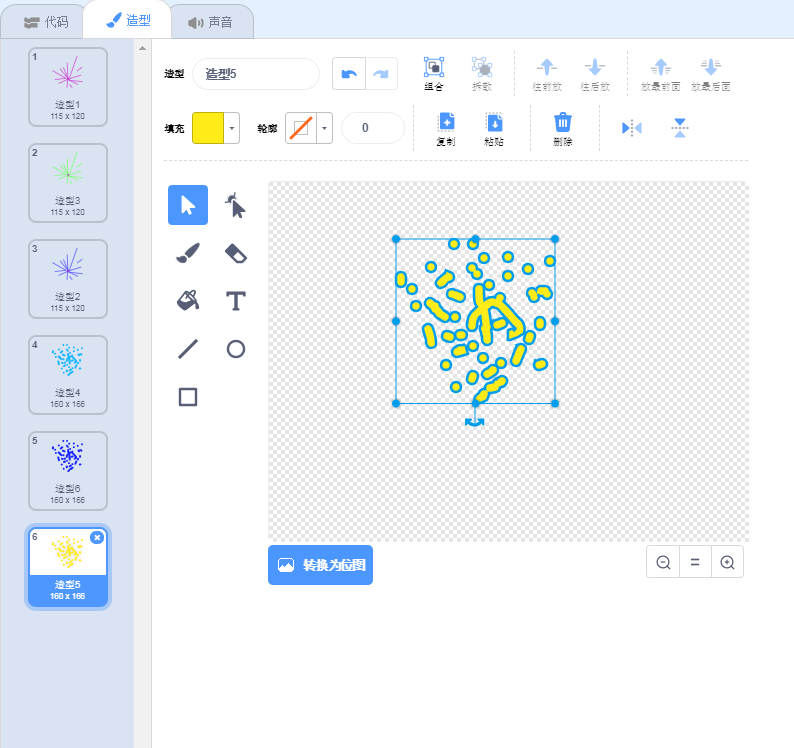Switch to the 代码 tab

[x=45, y=21]
